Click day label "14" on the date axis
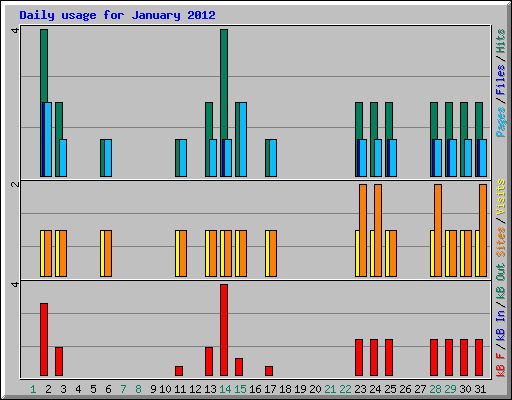 pyautogui.click(x=225, y=389)
